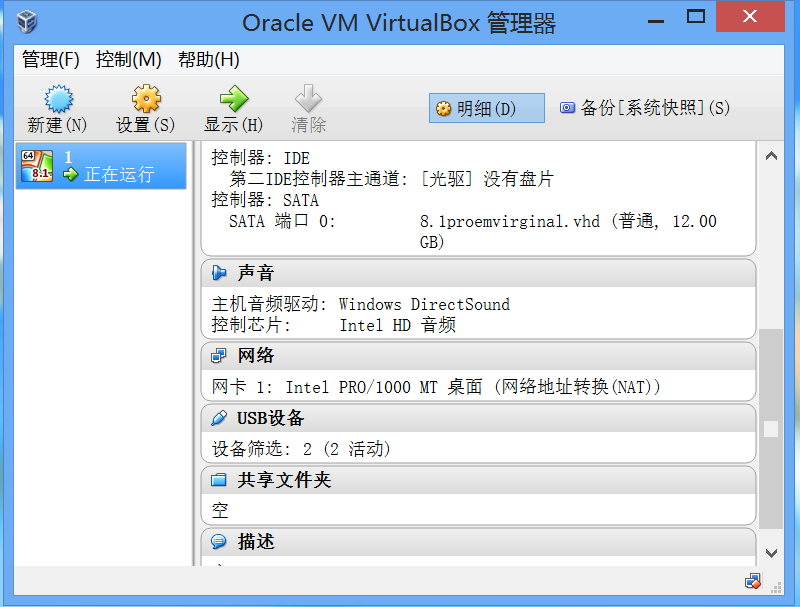Viewport: 800px width, 607px height.
Task: Select virtual machine 1 in the list
Action: [101, 166]
